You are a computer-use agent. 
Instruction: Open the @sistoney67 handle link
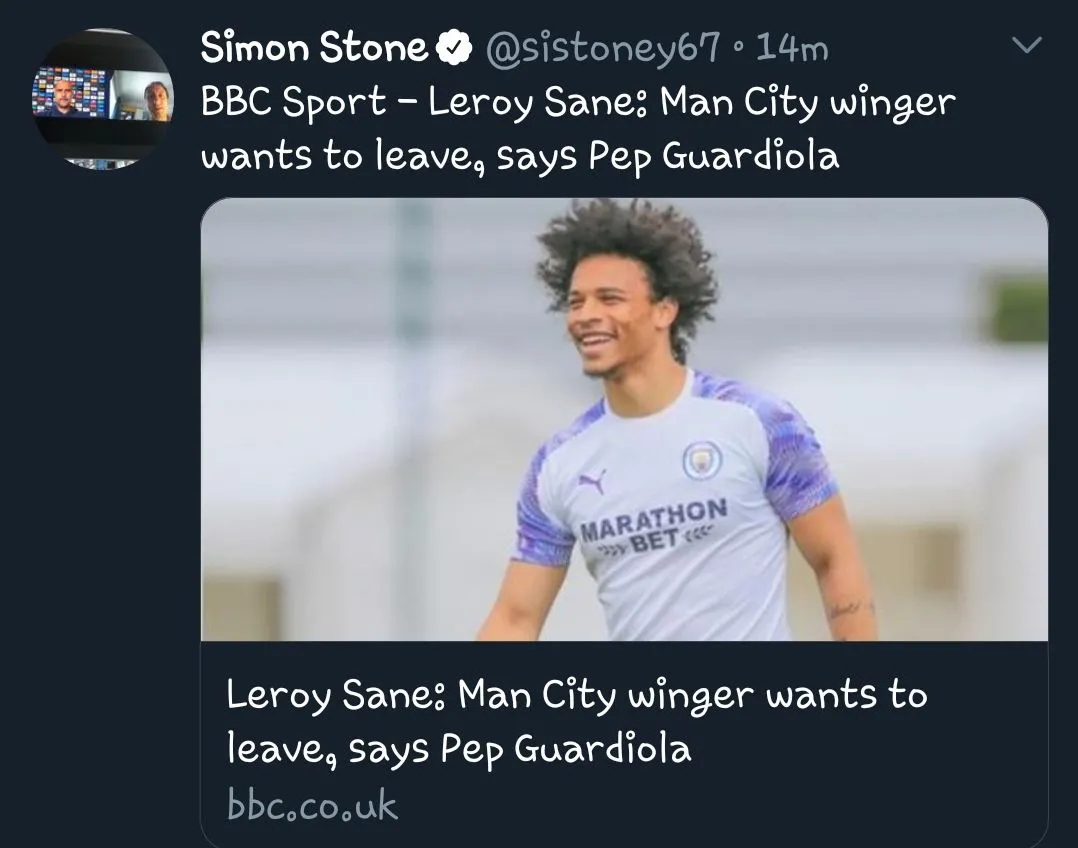coord(603,48)
